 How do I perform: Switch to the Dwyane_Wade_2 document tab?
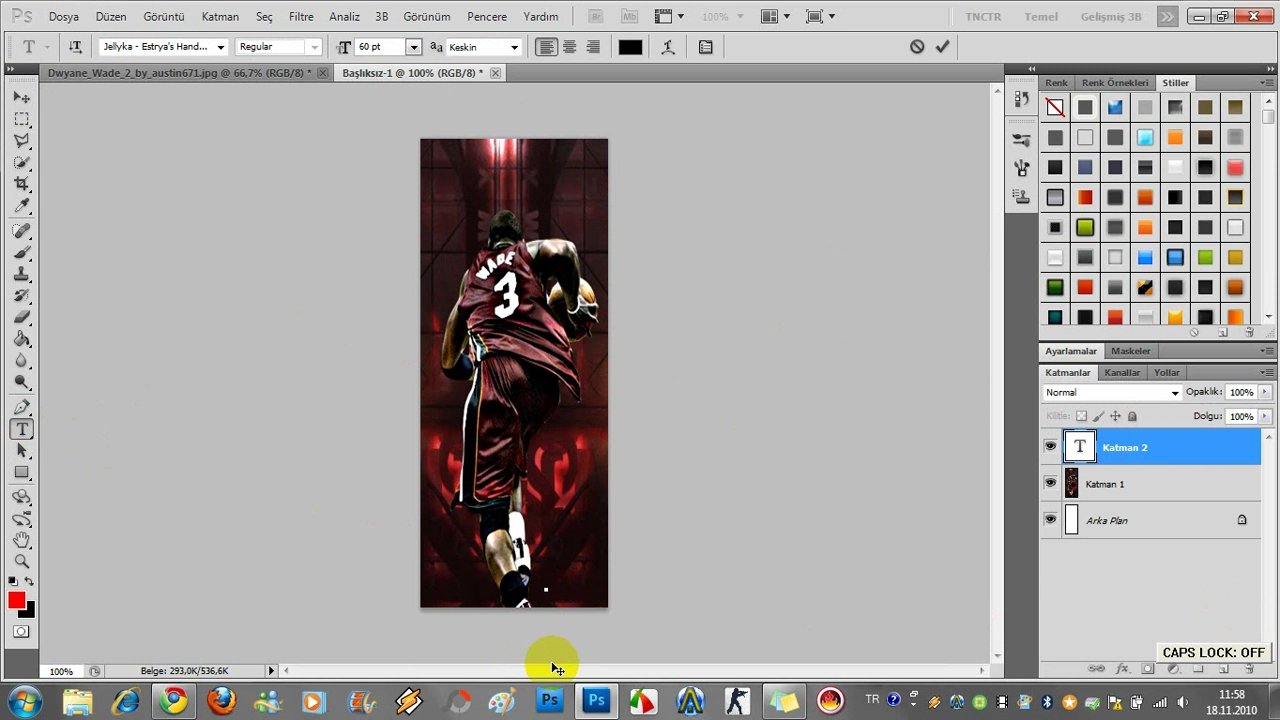click(x=179, y=73)
